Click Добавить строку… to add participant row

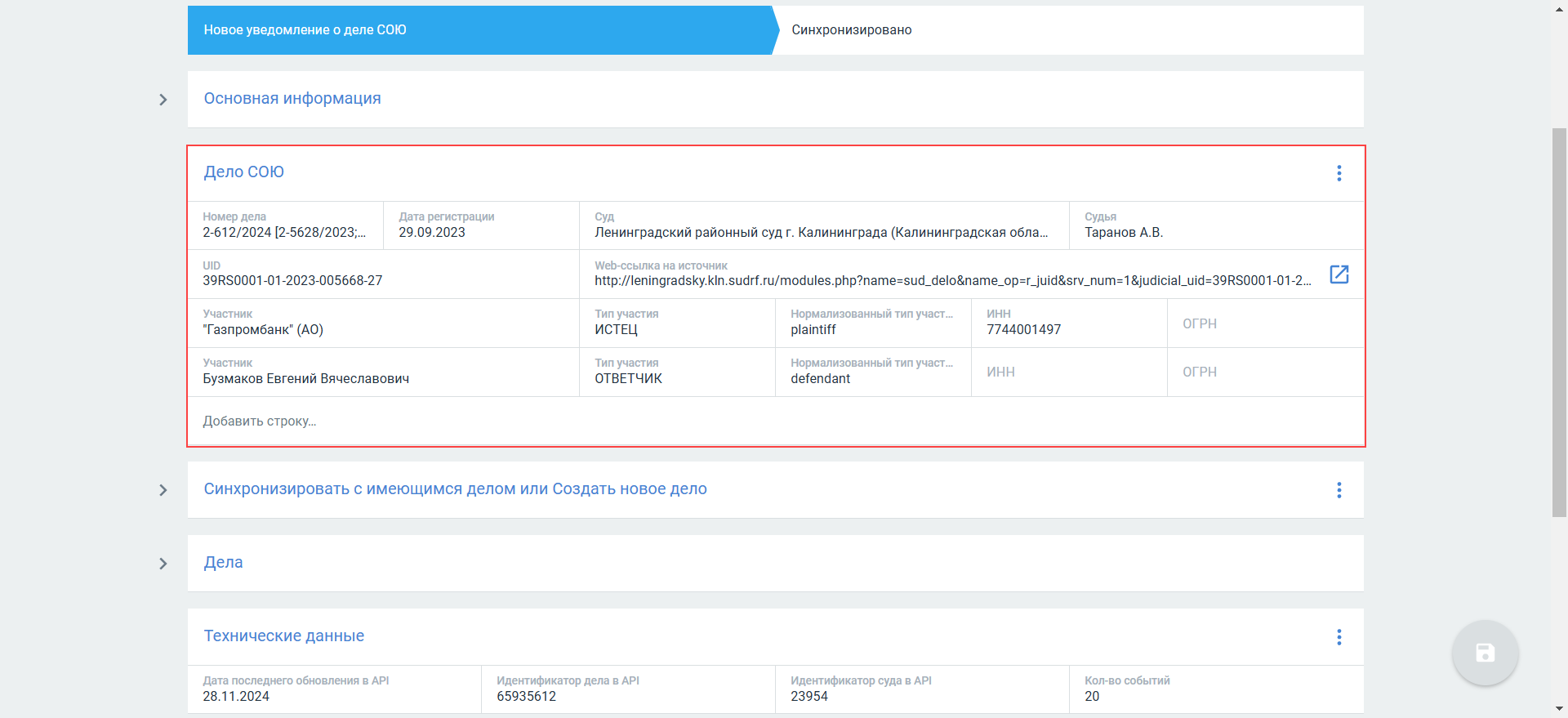coord(776,421)
